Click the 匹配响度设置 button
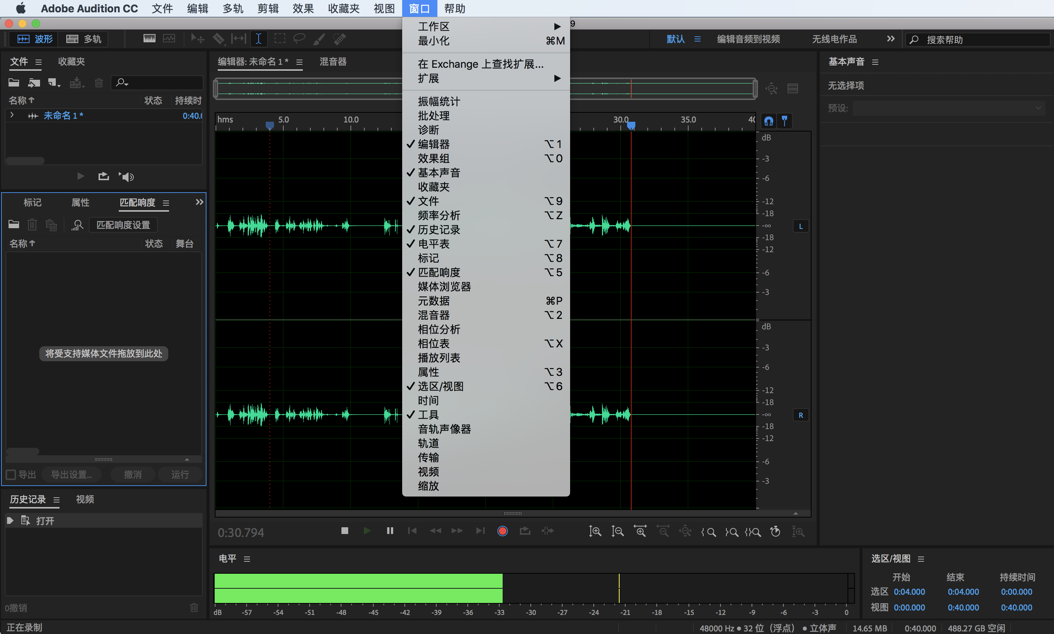 point(122,225)
